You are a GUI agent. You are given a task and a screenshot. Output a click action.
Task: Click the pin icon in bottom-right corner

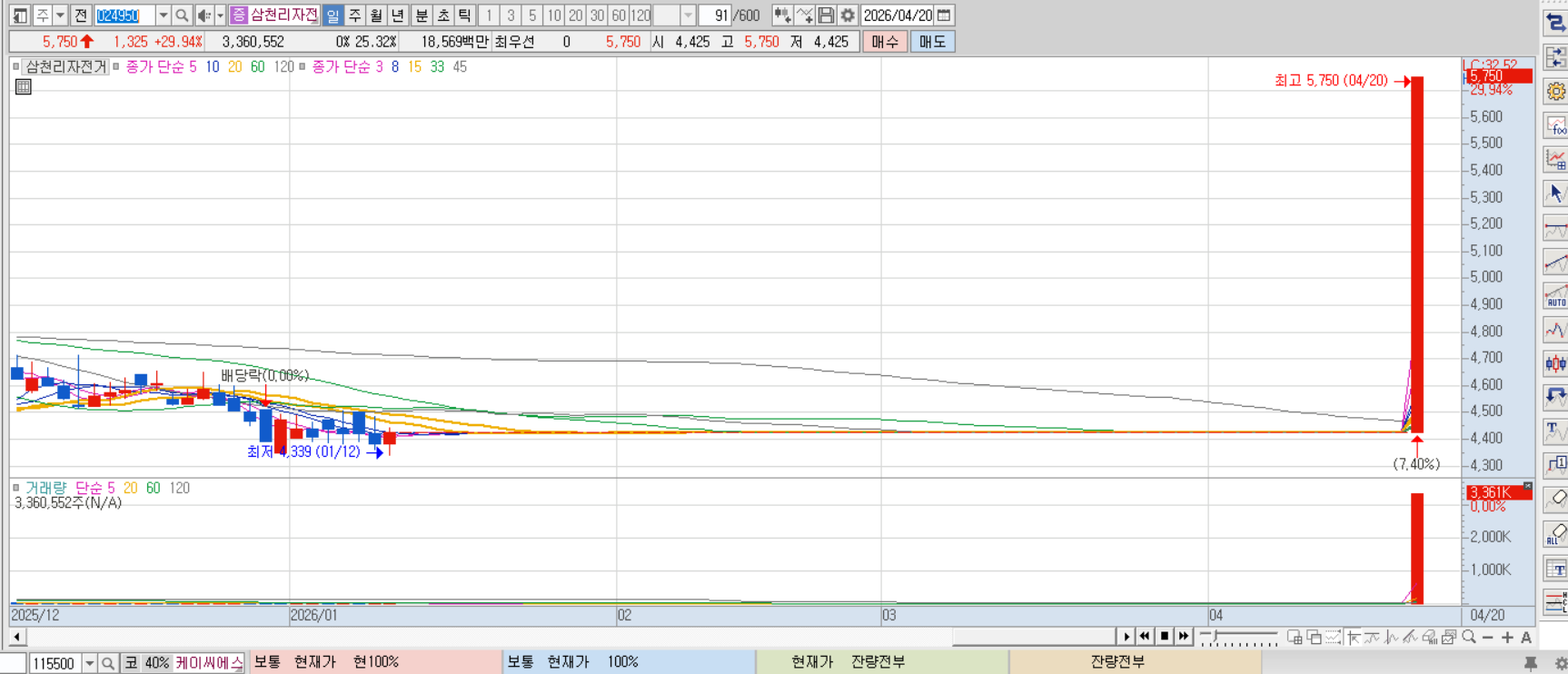pos(1531,664)
